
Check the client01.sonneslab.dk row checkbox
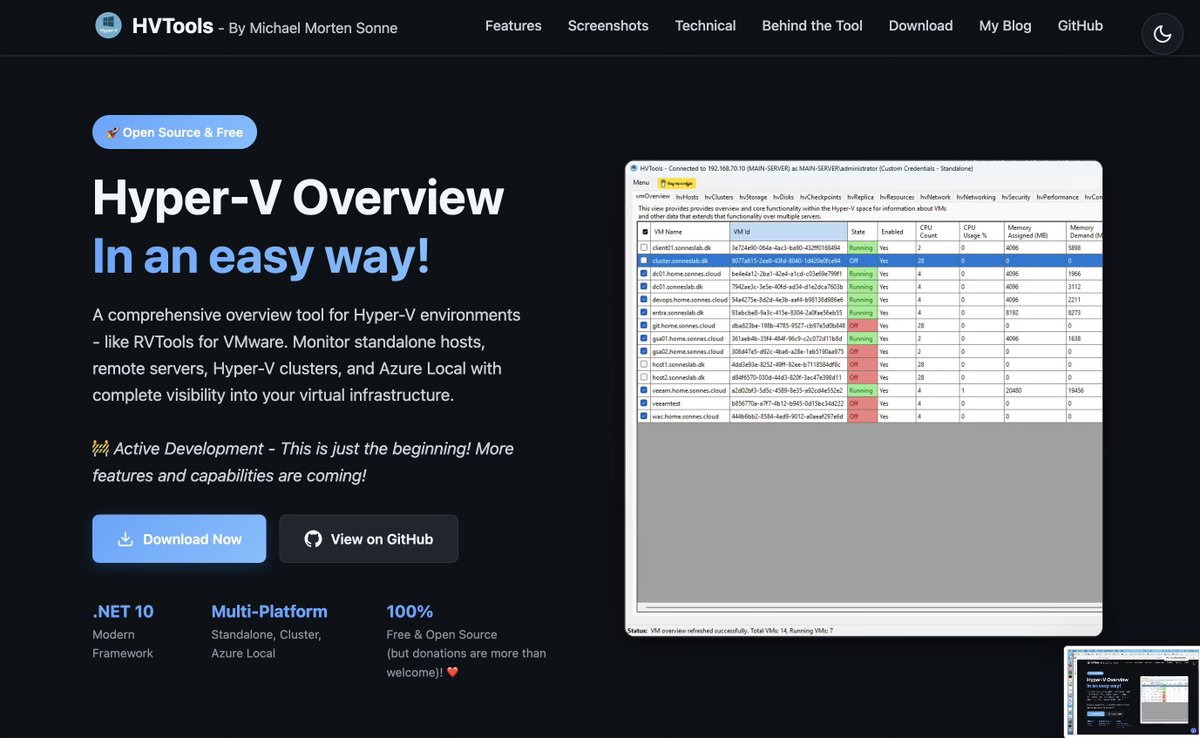(x=645, y=247)
